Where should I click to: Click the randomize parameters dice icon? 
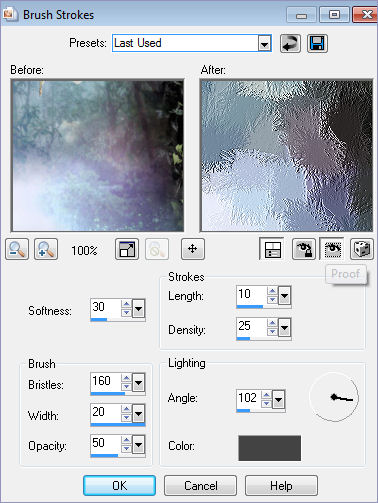362,249
